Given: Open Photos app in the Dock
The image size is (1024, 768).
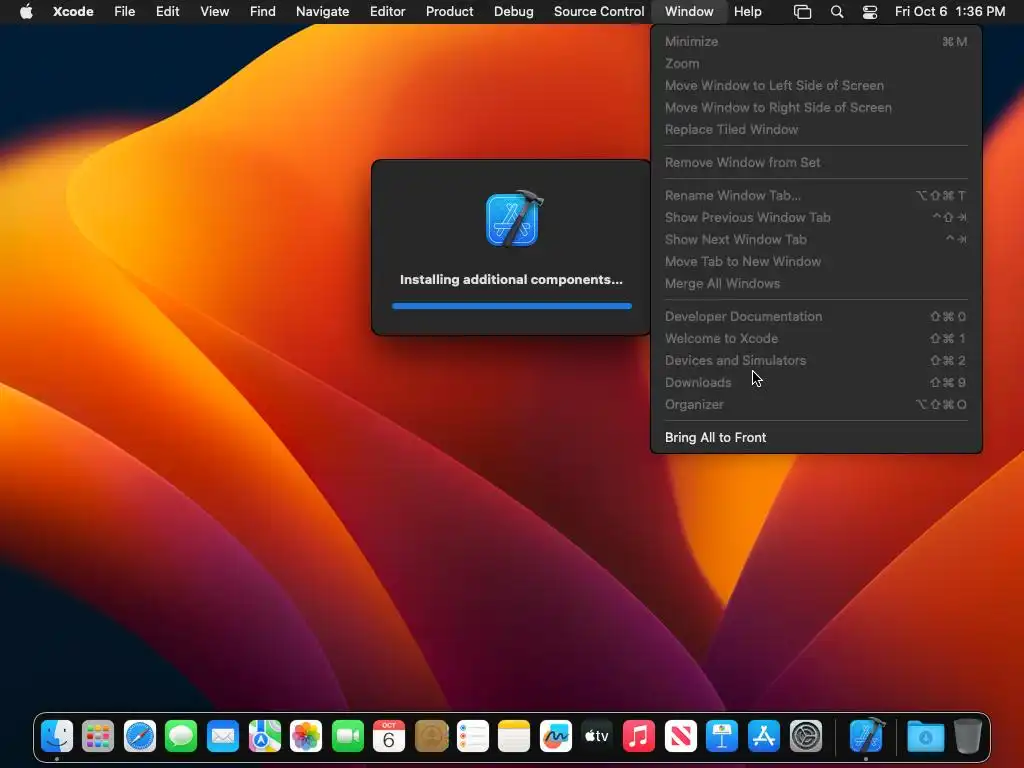Looking at the screenshot, I should click(306, 737).
